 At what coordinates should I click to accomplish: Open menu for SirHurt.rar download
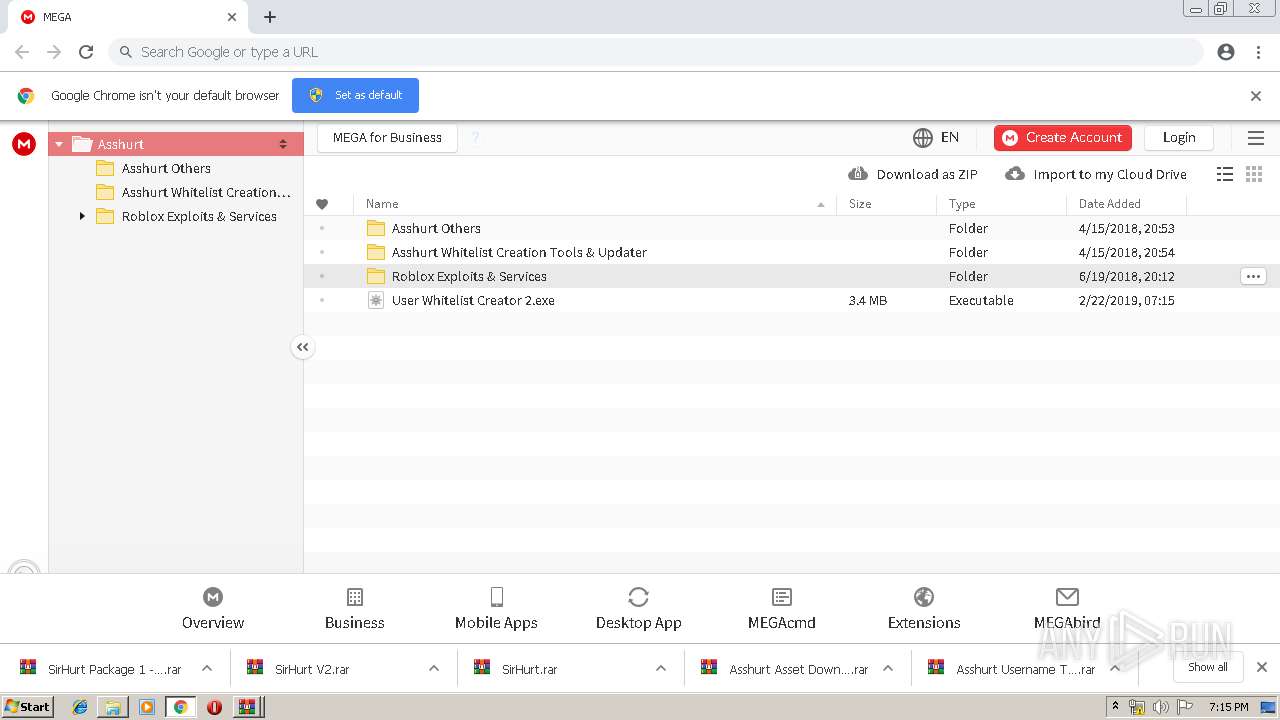pyautogui.click(x=661, y=669)
